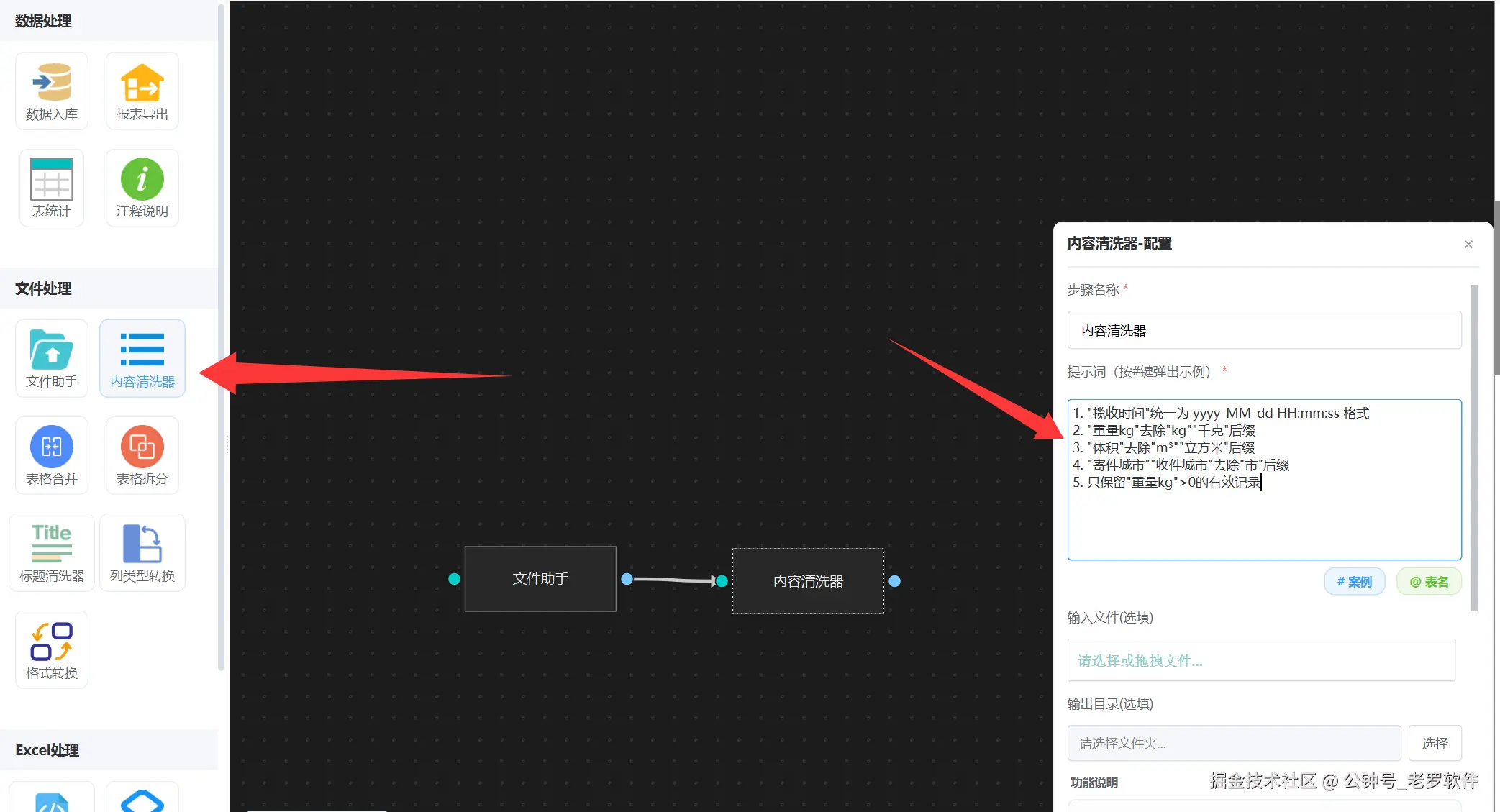This screenshot has width=1500, height=812.
Task: Click inside the 提示词 prompt textarea
Action: click(1264, 480)
